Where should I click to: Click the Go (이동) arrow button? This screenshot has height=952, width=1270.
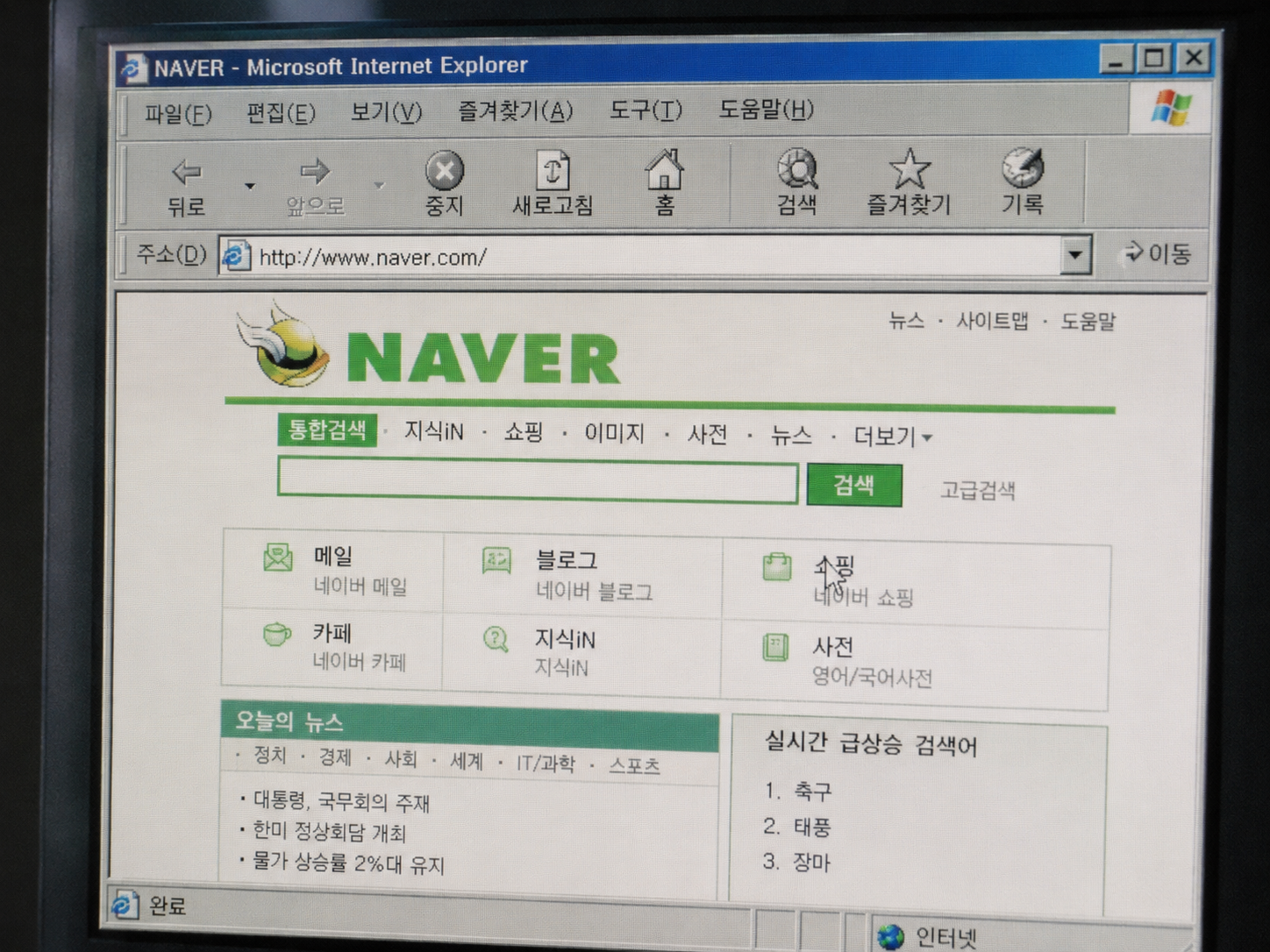(x=1157, y=254)
